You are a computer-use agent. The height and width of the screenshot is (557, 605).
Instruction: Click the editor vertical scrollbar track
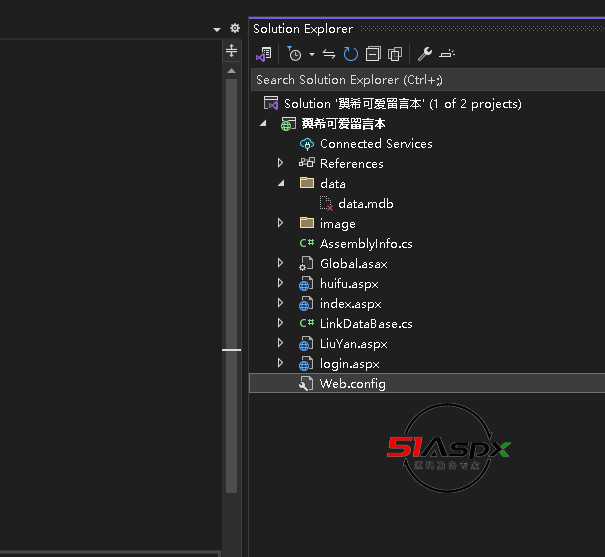[232, 250]
